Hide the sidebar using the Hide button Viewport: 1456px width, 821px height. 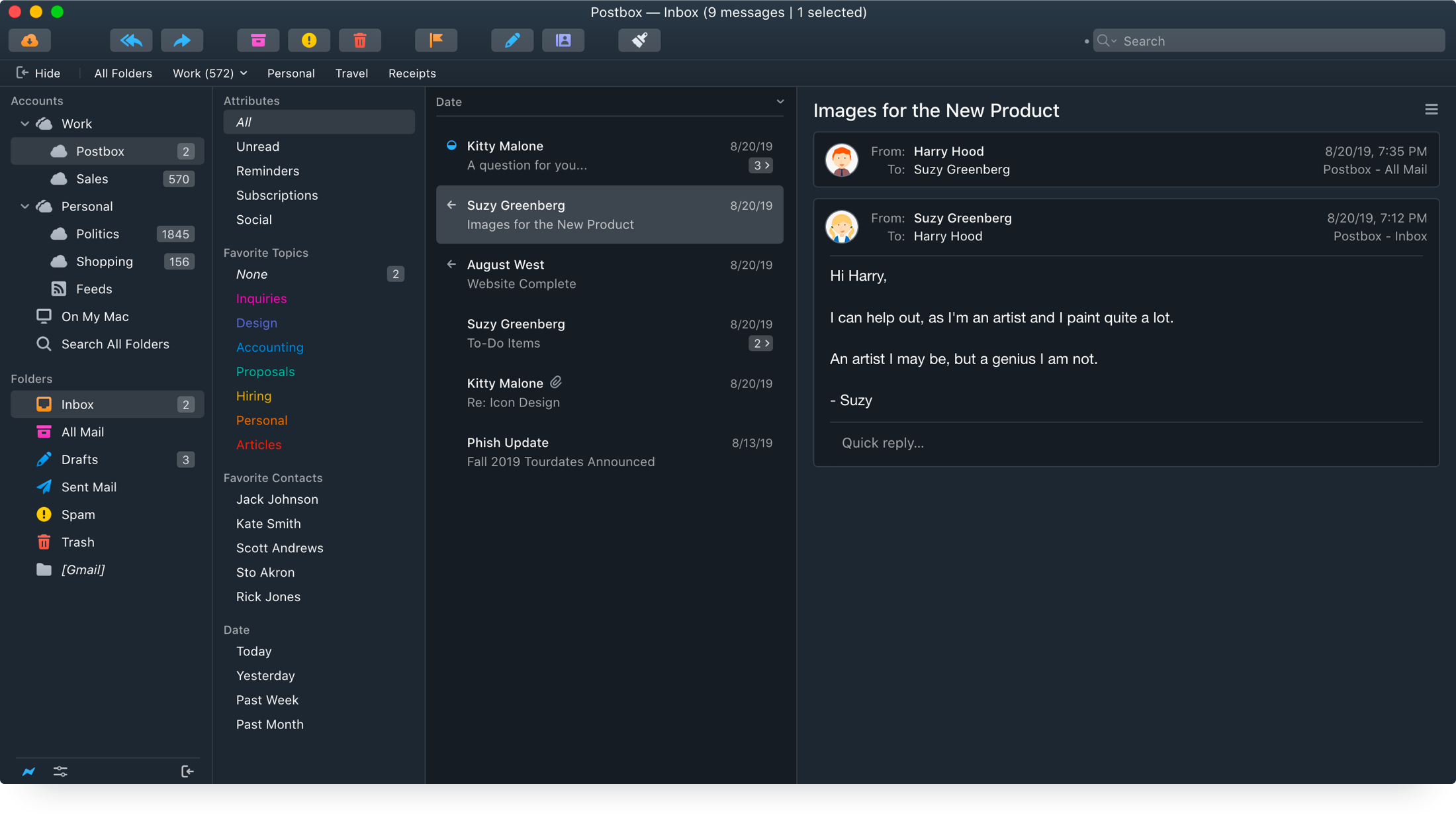click(x=38, y=73)
